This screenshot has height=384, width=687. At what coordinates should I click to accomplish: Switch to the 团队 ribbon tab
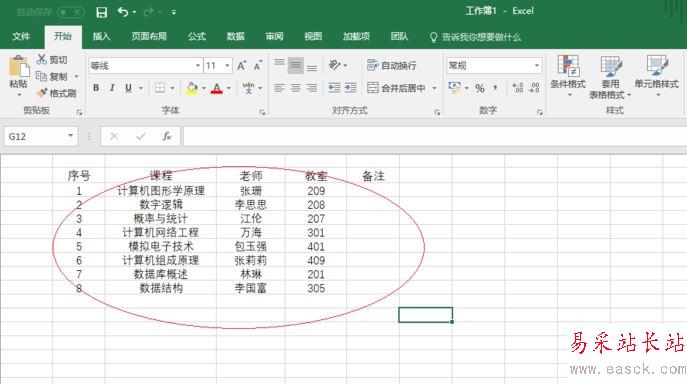click(399, 36)
